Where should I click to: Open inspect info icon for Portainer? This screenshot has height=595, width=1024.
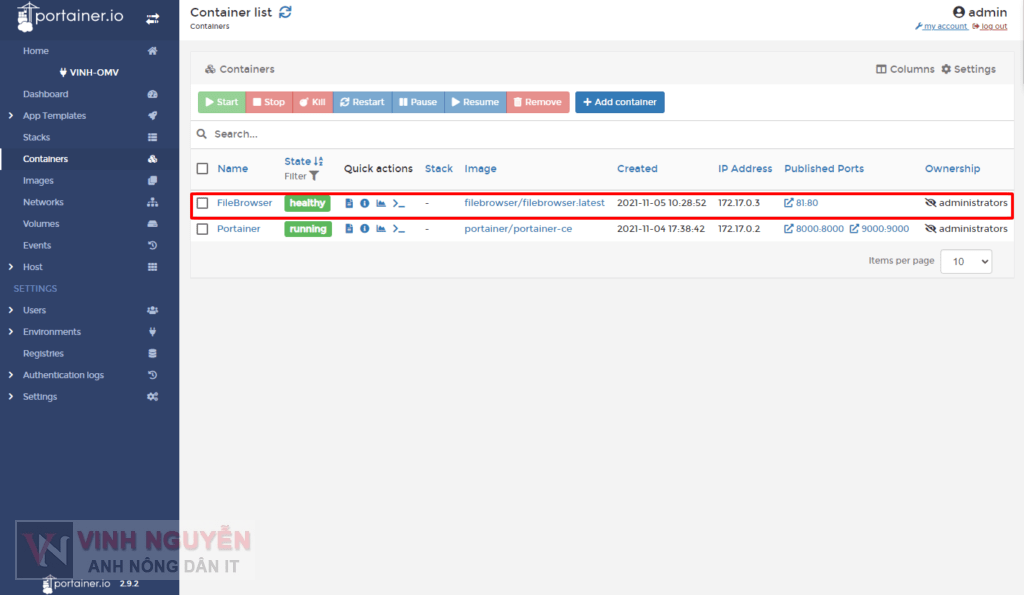pyautogui.click(x=364, y=229)
